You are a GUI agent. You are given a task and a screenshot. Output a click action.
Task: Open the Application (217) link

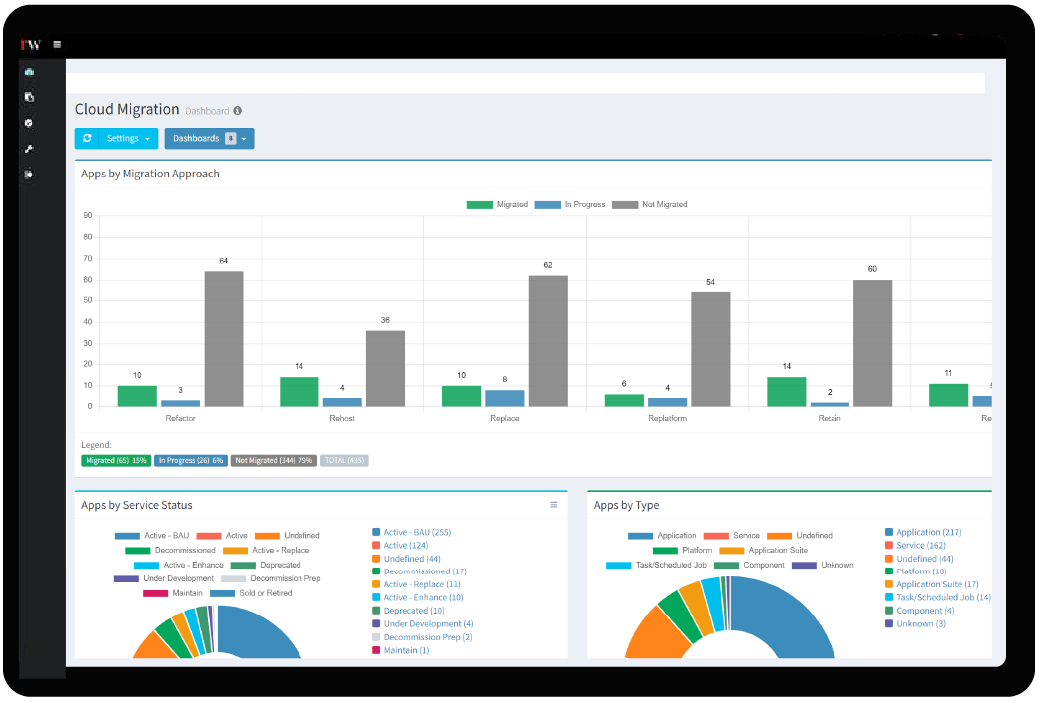929,532
